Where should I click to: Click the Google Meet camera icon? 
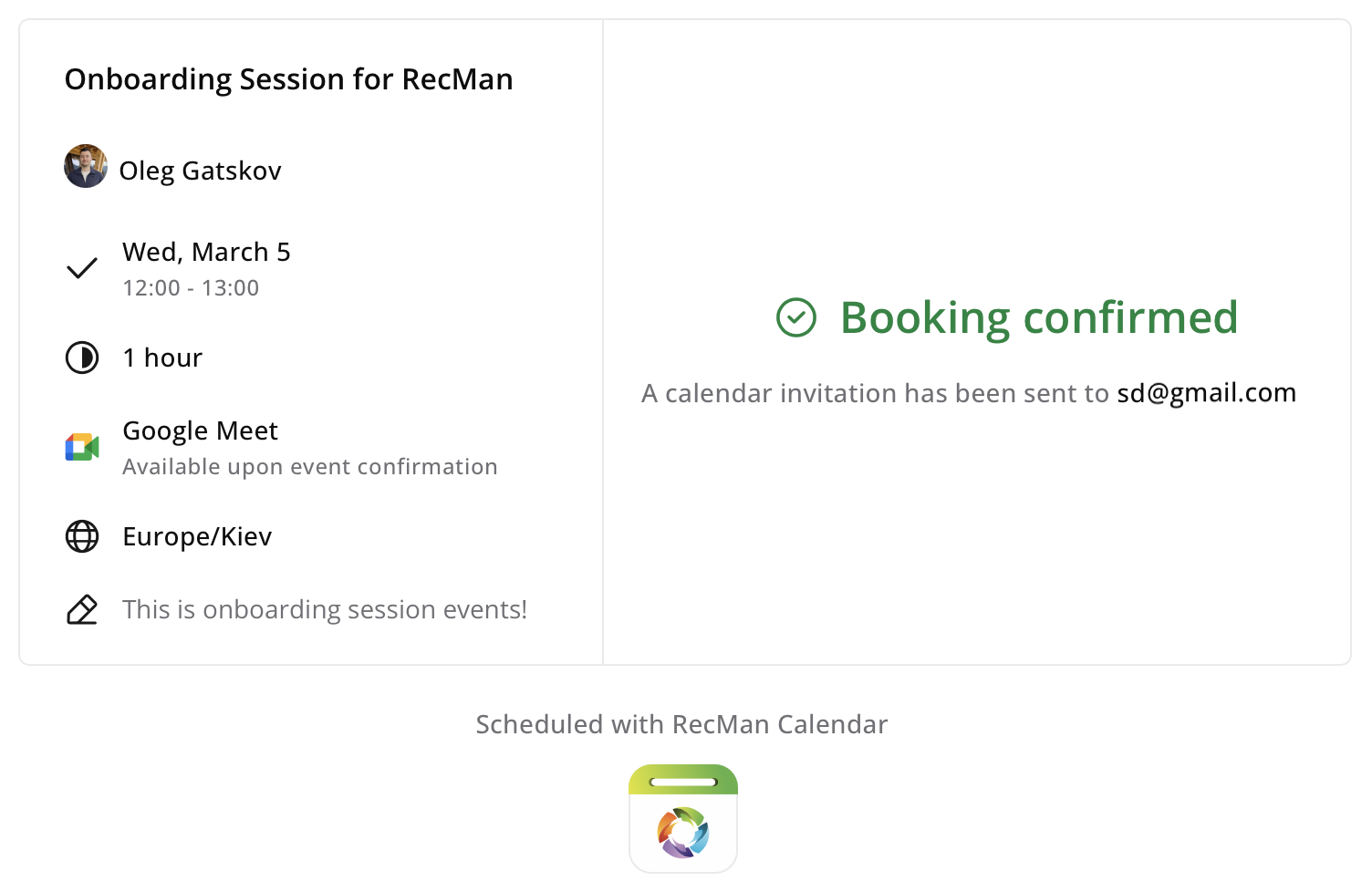coord(82,447)
